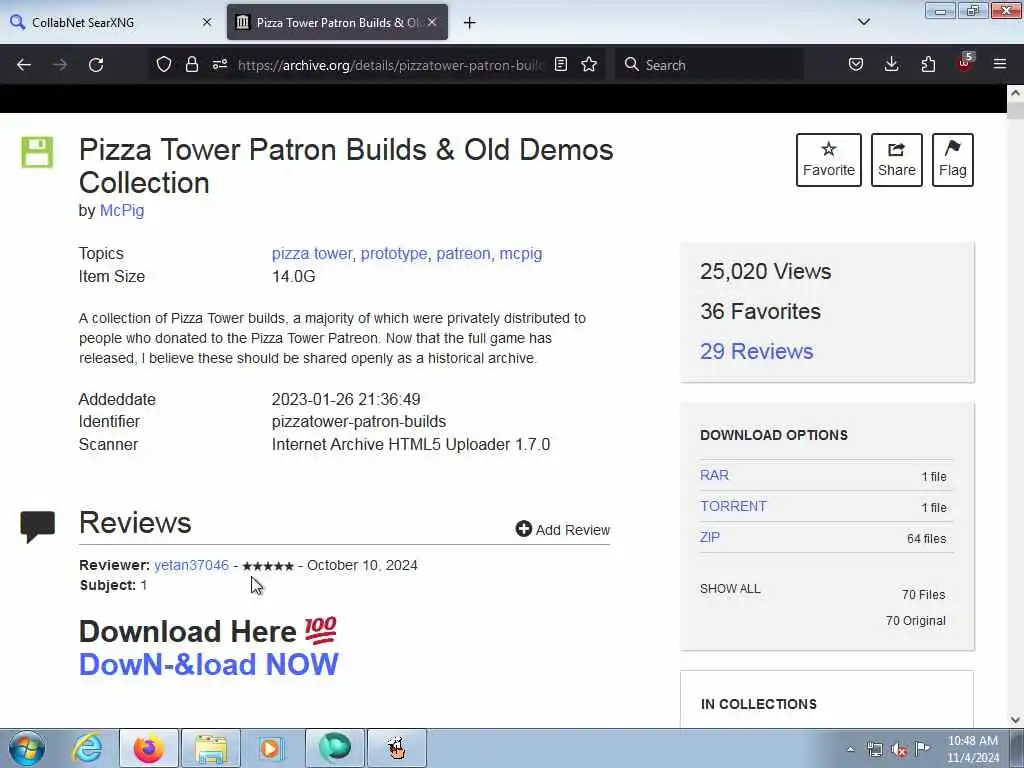The width and height of the screenshot is (1024, 768).
Task: Open reviewer yetan37046 profile
Action: click(191, 565)
